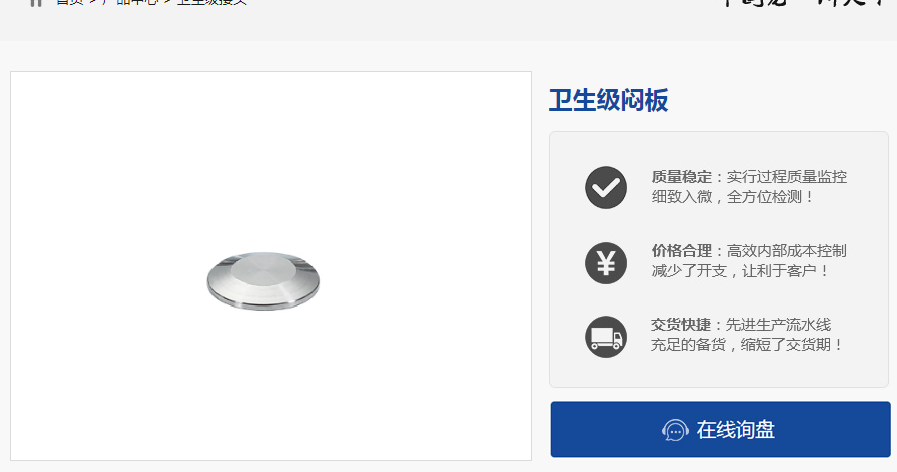
Task: Open the 在线询盘 online inquiry button
Action: coord(720,429)
